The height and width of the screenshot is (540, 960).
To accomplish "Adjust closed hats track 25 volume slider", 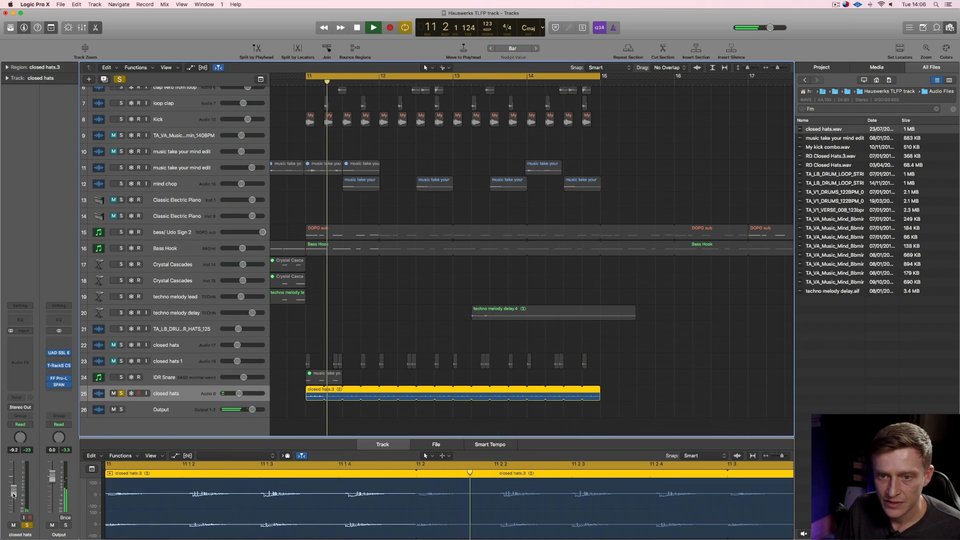I will point(242,393).
